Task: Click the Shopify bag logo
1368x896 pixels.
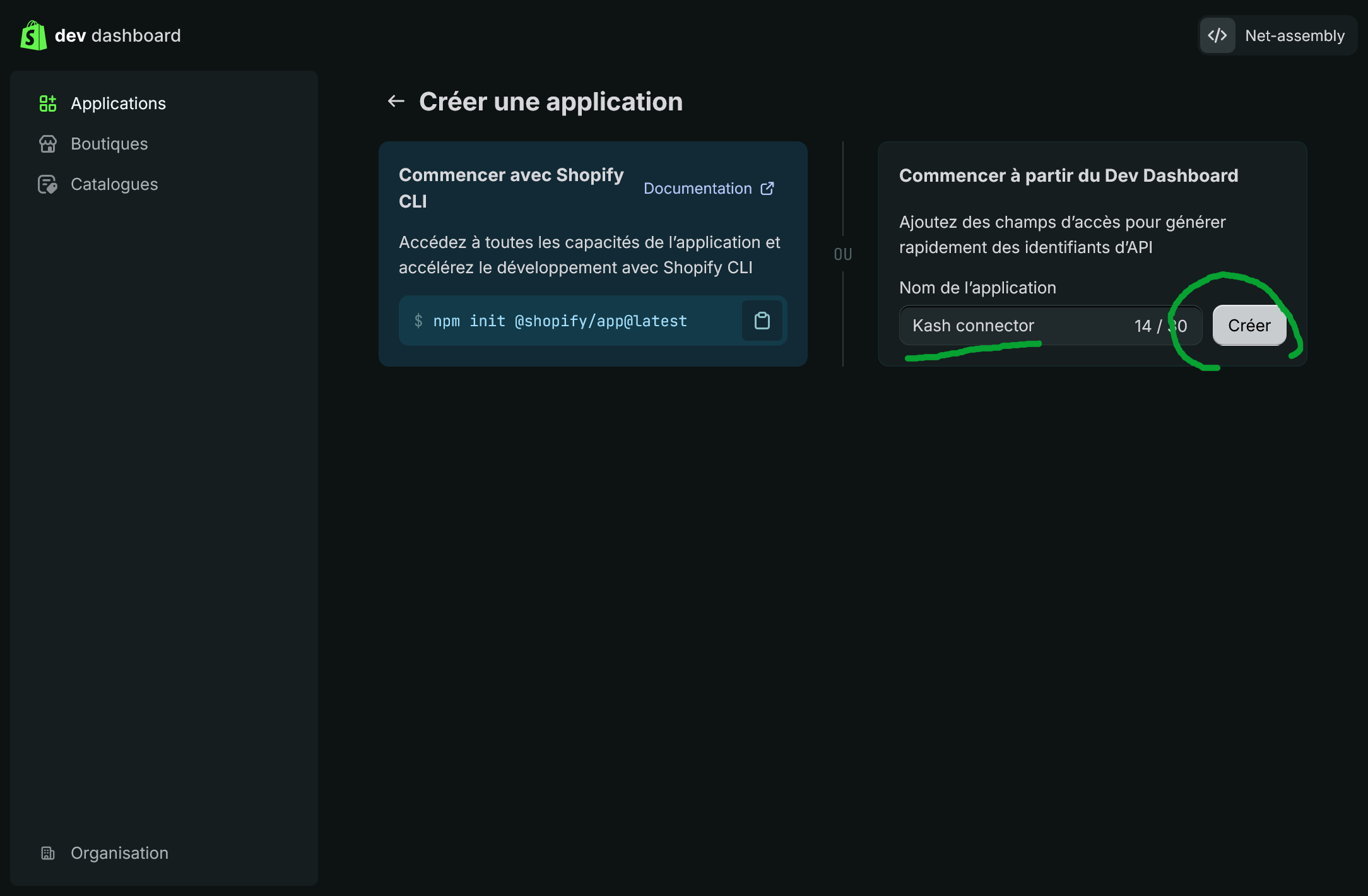Action: click(x=33, y=35)
